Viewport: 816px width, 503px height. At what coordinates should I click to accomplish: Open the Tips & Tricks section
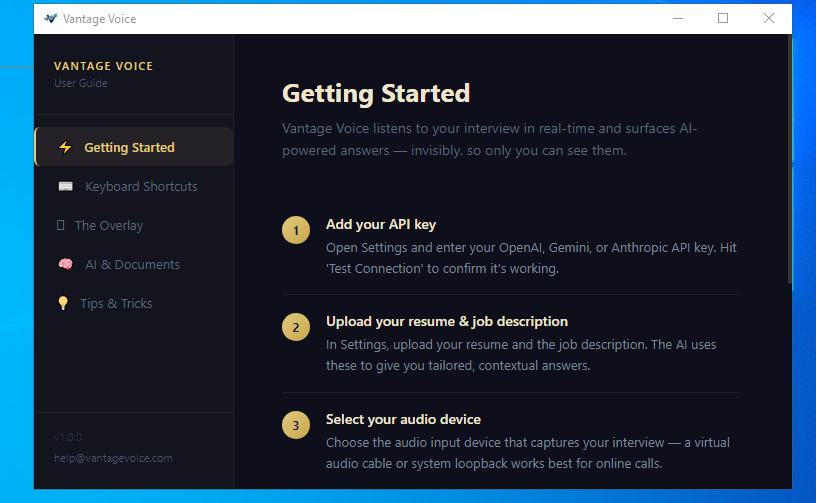[134, 303]
